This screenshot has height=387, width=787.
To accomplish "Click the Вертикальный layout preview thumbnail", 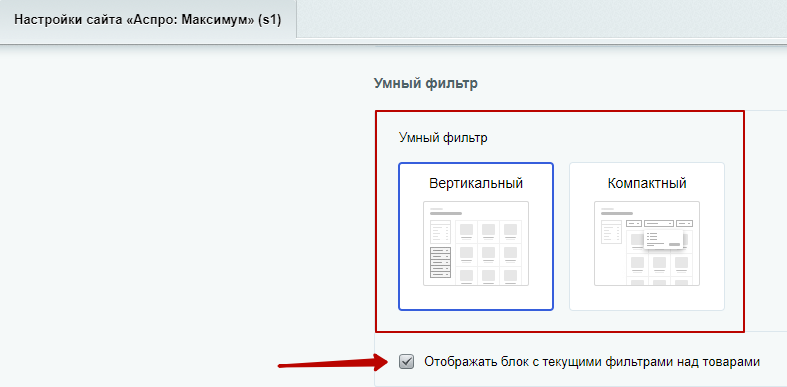I will [476, 243].
